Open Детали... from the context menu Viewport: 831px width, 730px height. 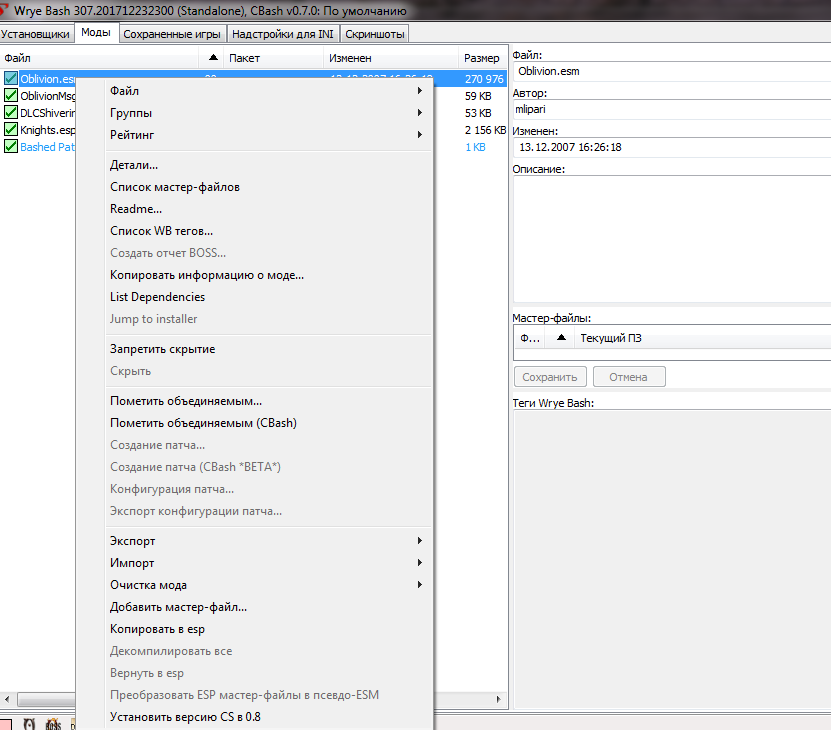coord(269,165)
